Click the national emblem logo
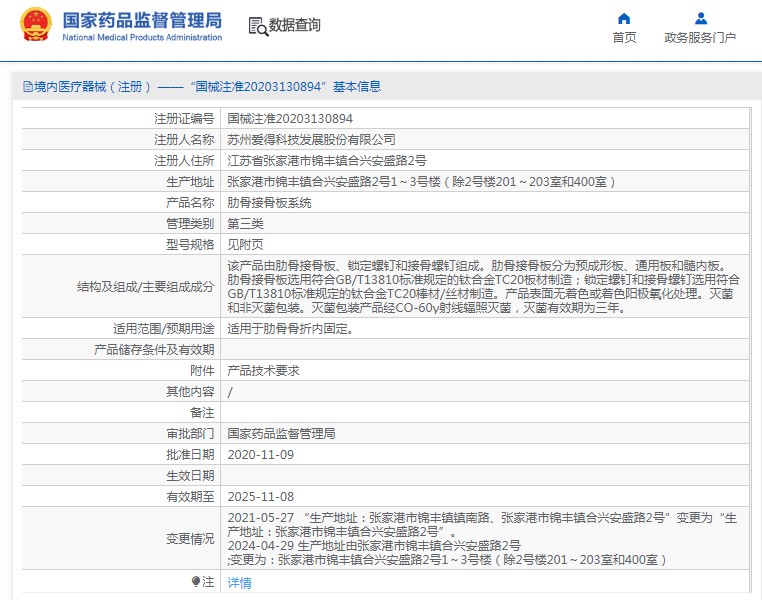Screen dimensions: 762x600 click(35, 24)
